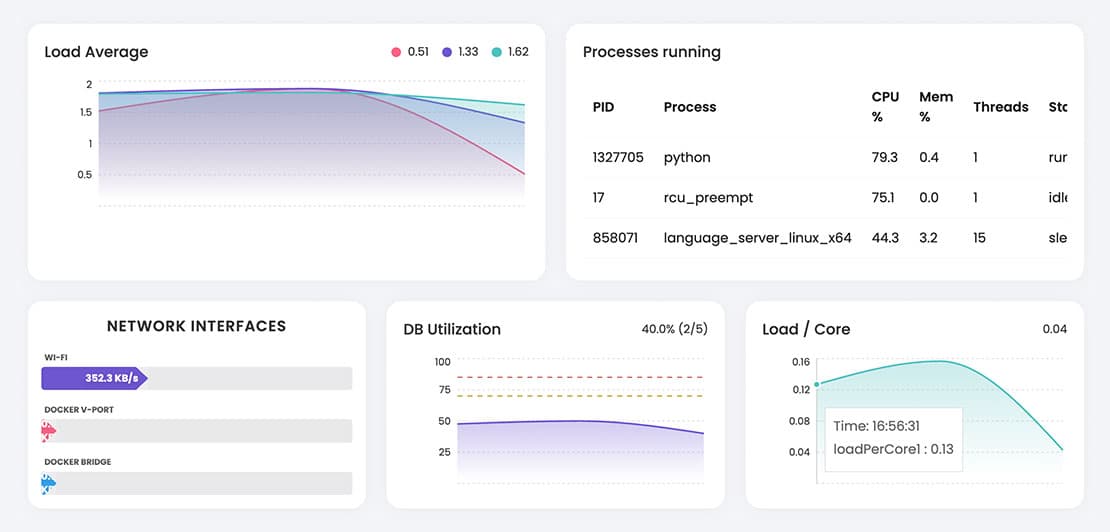Click the blue Docker Bridge arrow indicator
Viewport: 1110px width, 532px height.
pyautogui.click(x=47, y=484)
